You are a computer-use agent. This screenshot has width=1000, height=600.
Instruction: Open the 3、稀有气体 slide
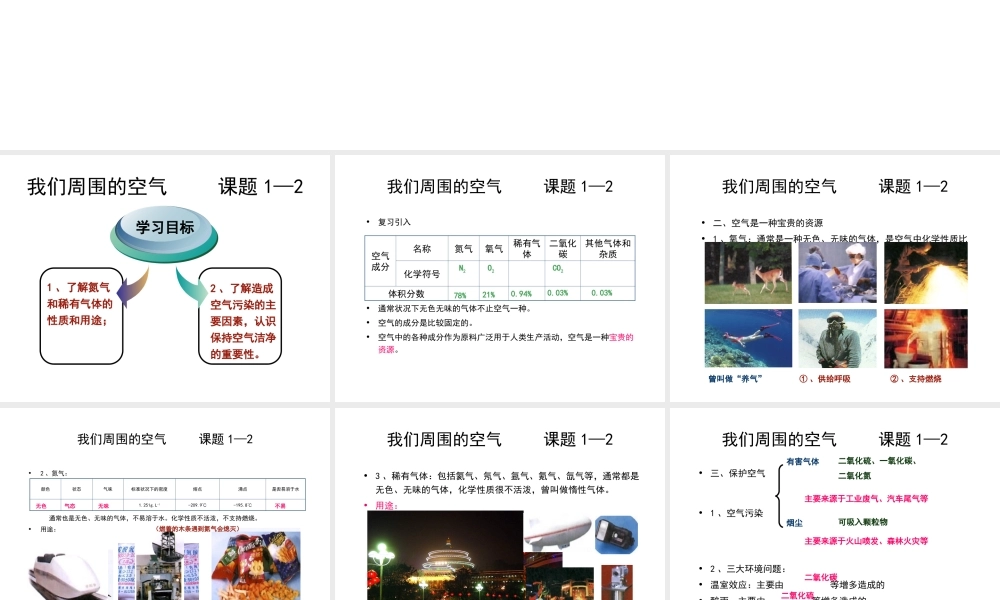(499, 504)
